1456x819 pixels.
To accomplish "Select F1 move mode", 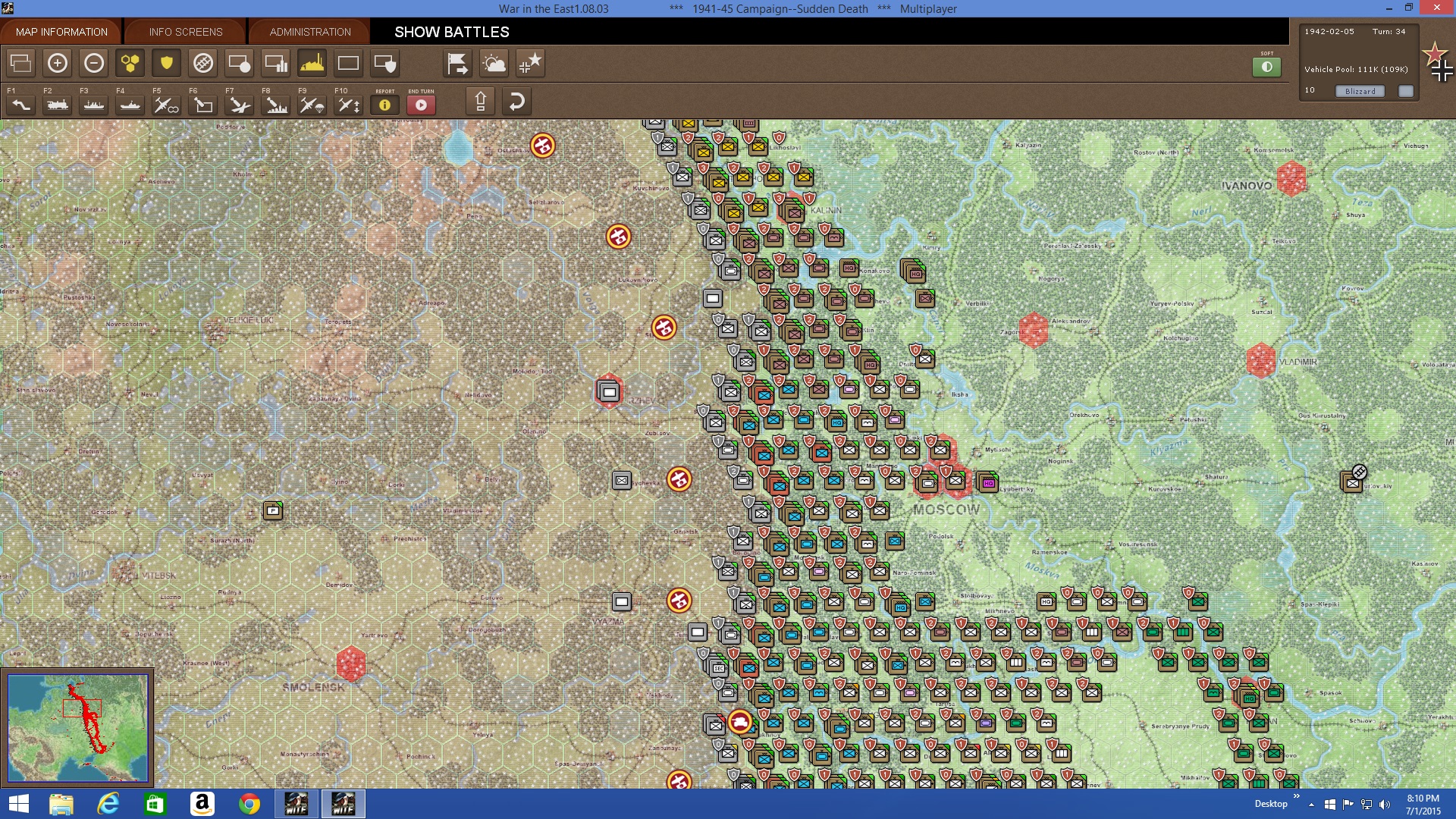I will coord(21,105).
